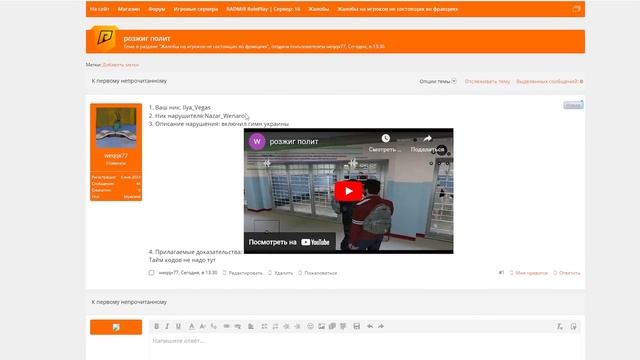
Task: Remove a link with the unlink icon
Action: (x=238, y=326)
